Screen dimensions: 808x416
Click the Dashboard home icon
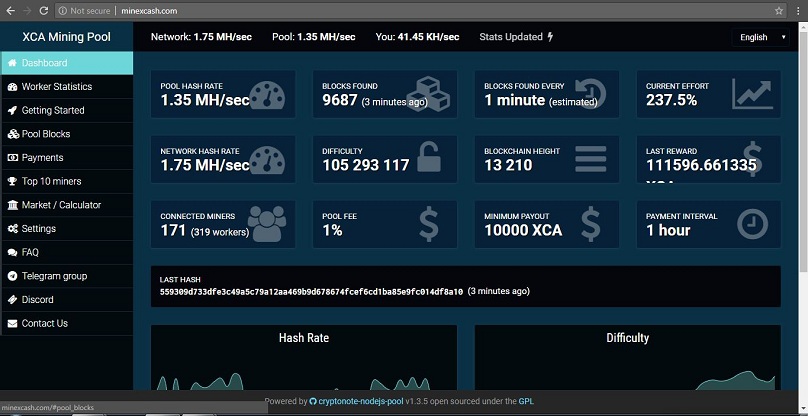[x=12, y=63]
